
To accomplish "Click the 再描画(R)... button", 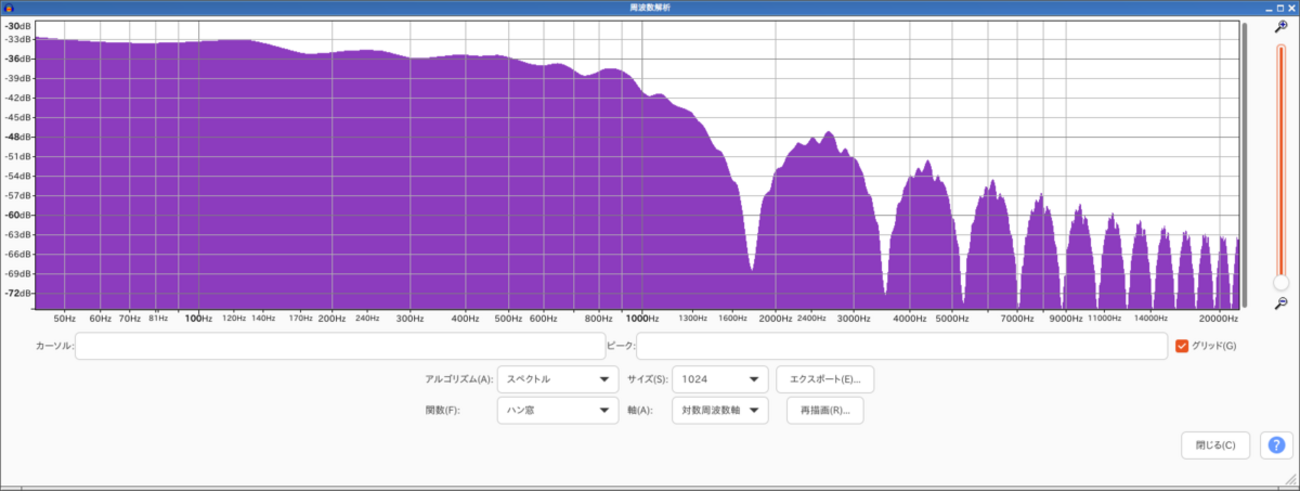I will click(x=825, y=410).
